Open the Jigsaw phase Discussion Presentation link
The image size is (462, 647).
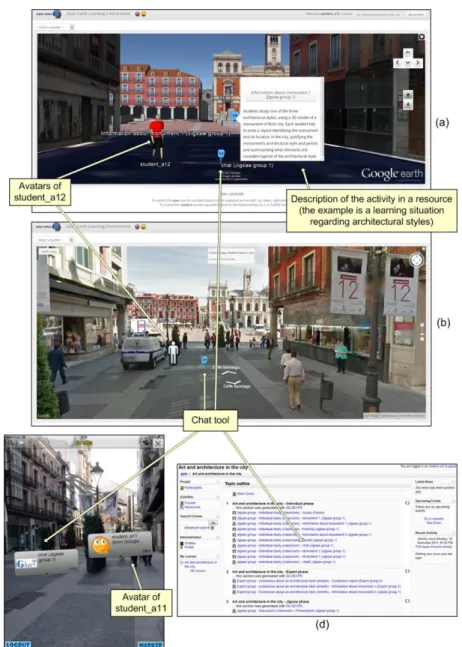pyautogui.click(x=286, y=611)
